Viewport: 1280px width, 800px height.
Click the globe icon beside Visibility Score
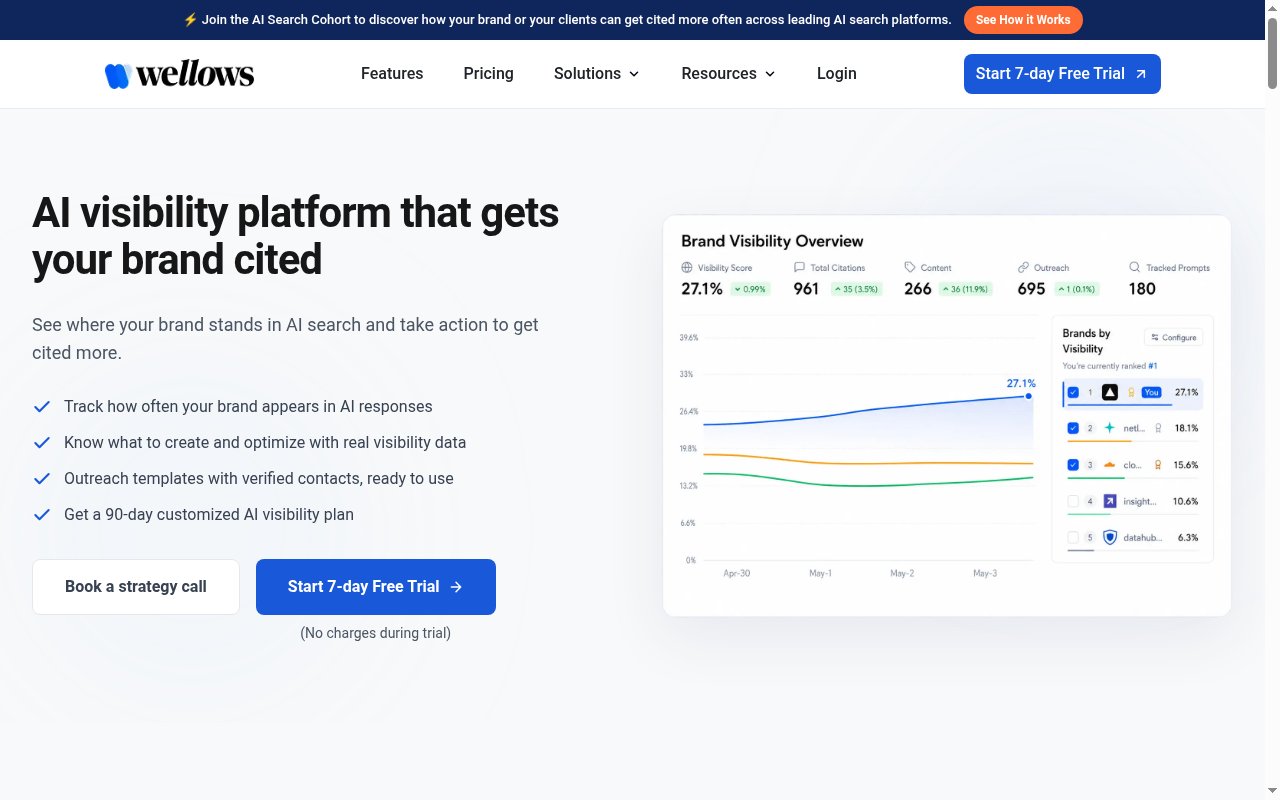[x=687, y=268]
